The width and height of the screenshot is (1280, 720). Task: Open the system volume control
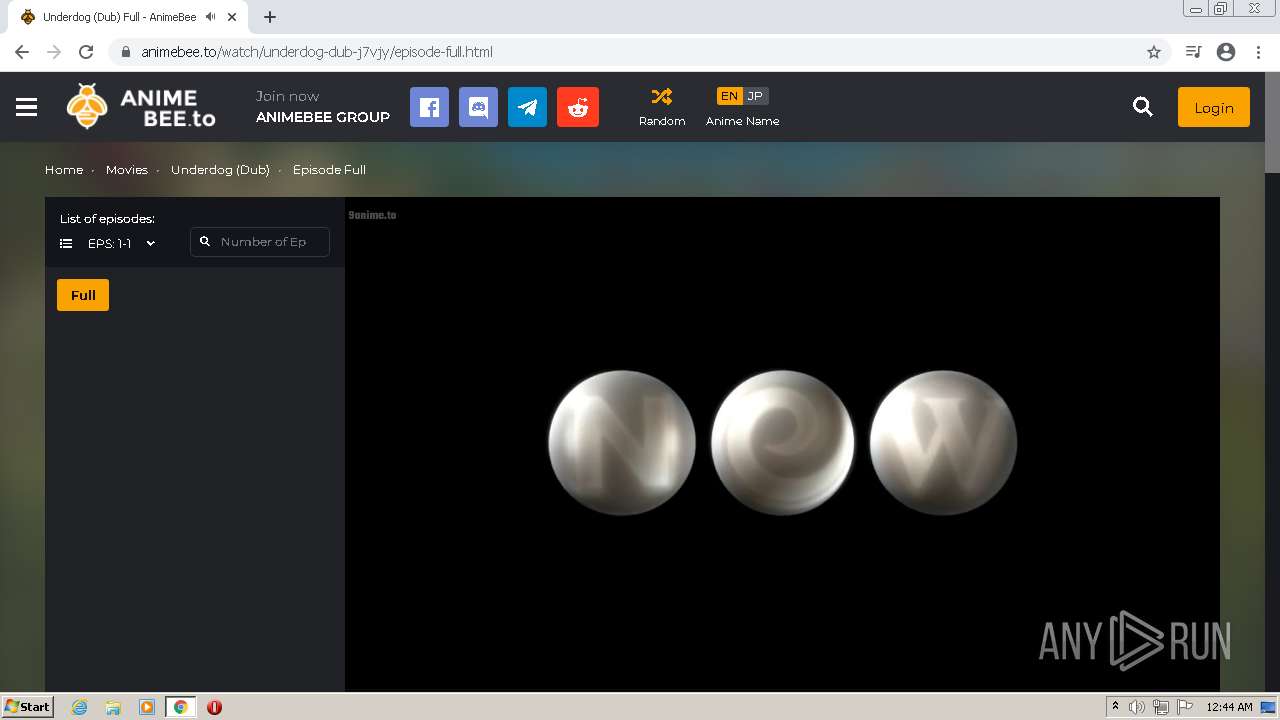pyautogui.click(x=1137, y=707)
